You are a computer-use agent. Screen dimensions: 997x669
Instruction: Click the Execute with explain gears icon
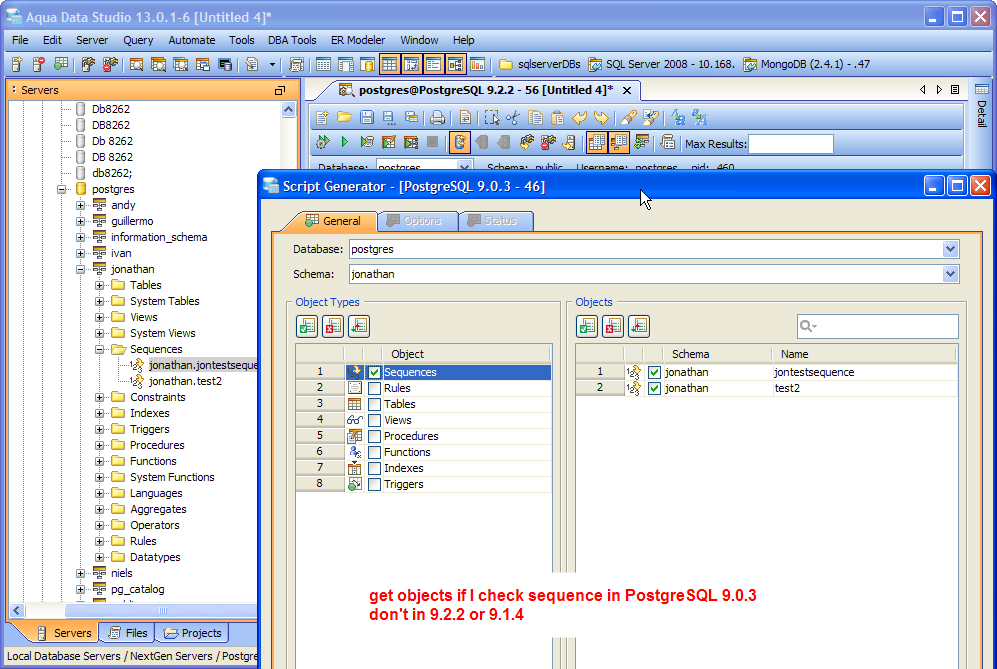322,142
